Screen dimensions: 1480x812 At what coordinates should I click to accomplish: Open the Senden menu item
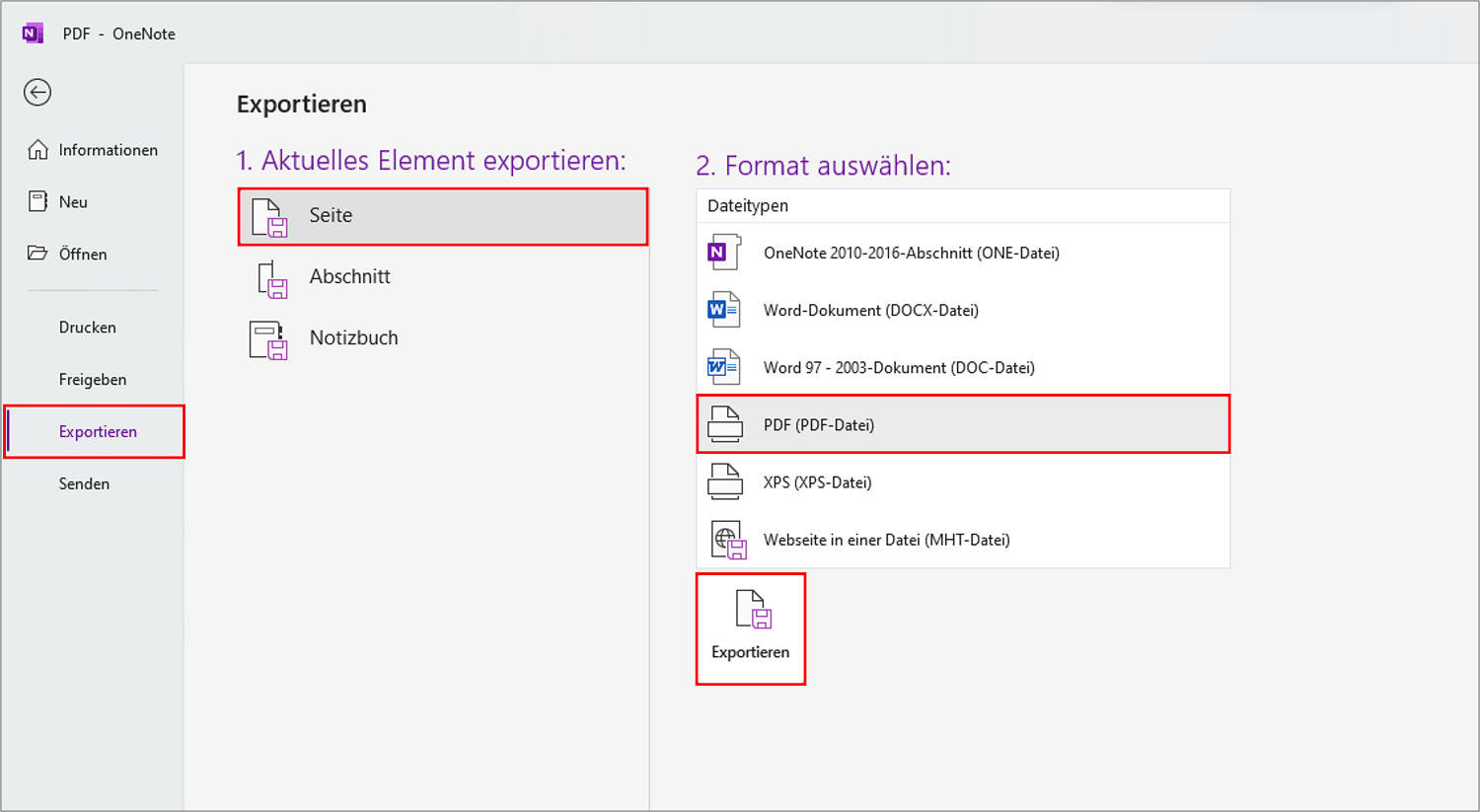pos(94,483)
